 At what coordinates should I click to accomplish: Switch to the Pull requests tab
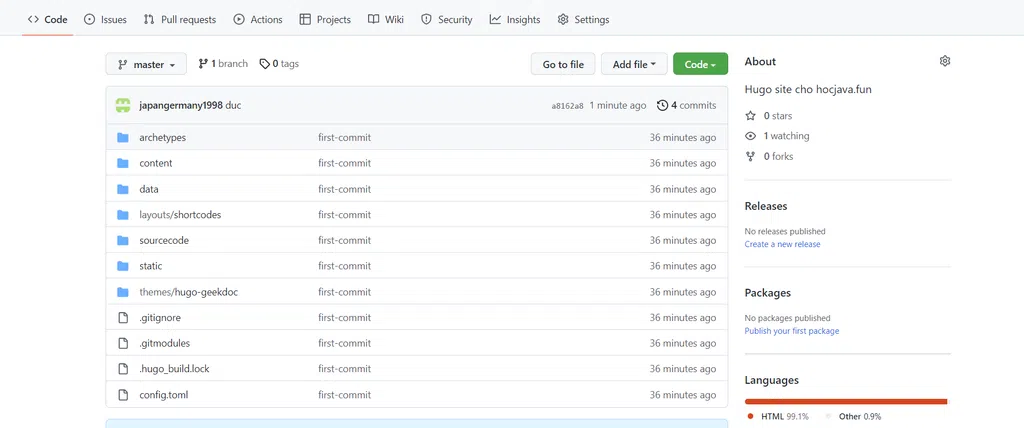(180, 20)
